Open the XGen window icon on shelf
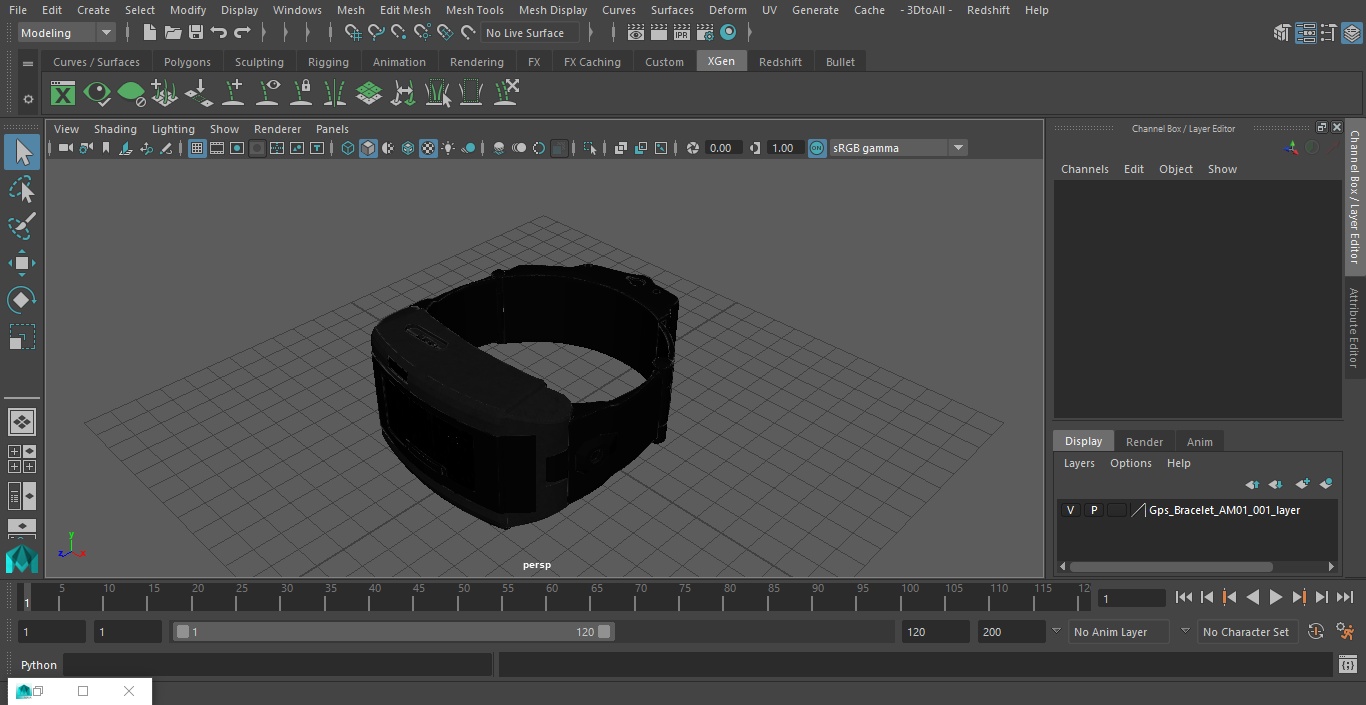1366x705 pixels. [63, 94]
